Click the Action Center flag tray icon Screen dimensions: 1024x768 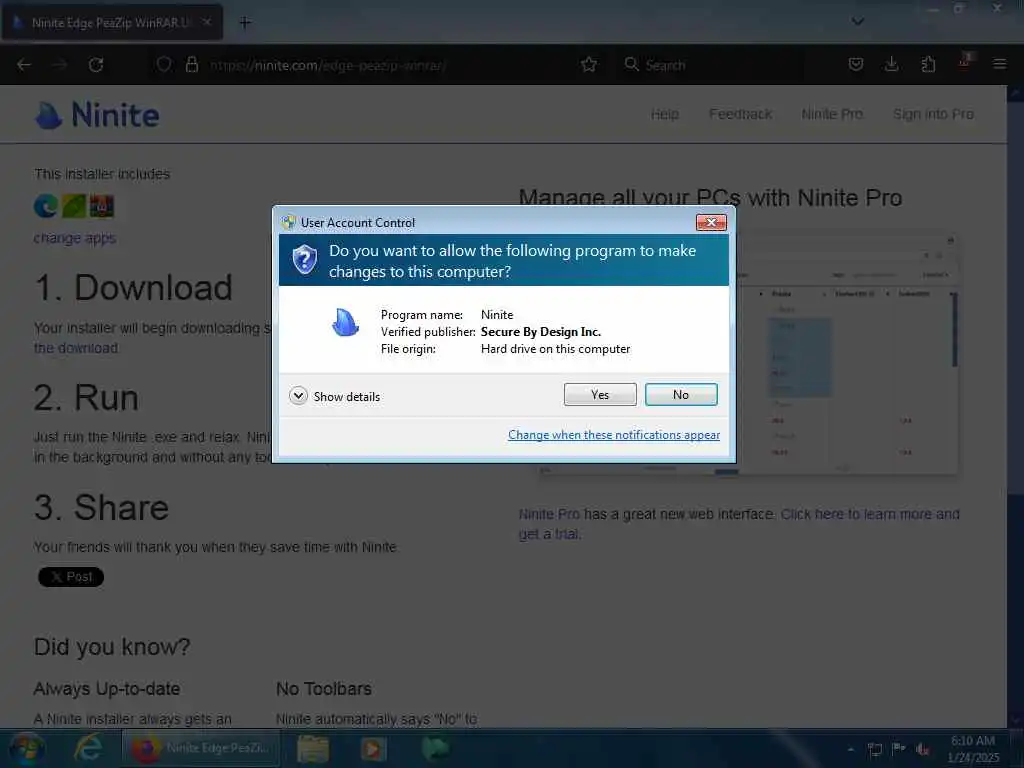coord(899,749)
